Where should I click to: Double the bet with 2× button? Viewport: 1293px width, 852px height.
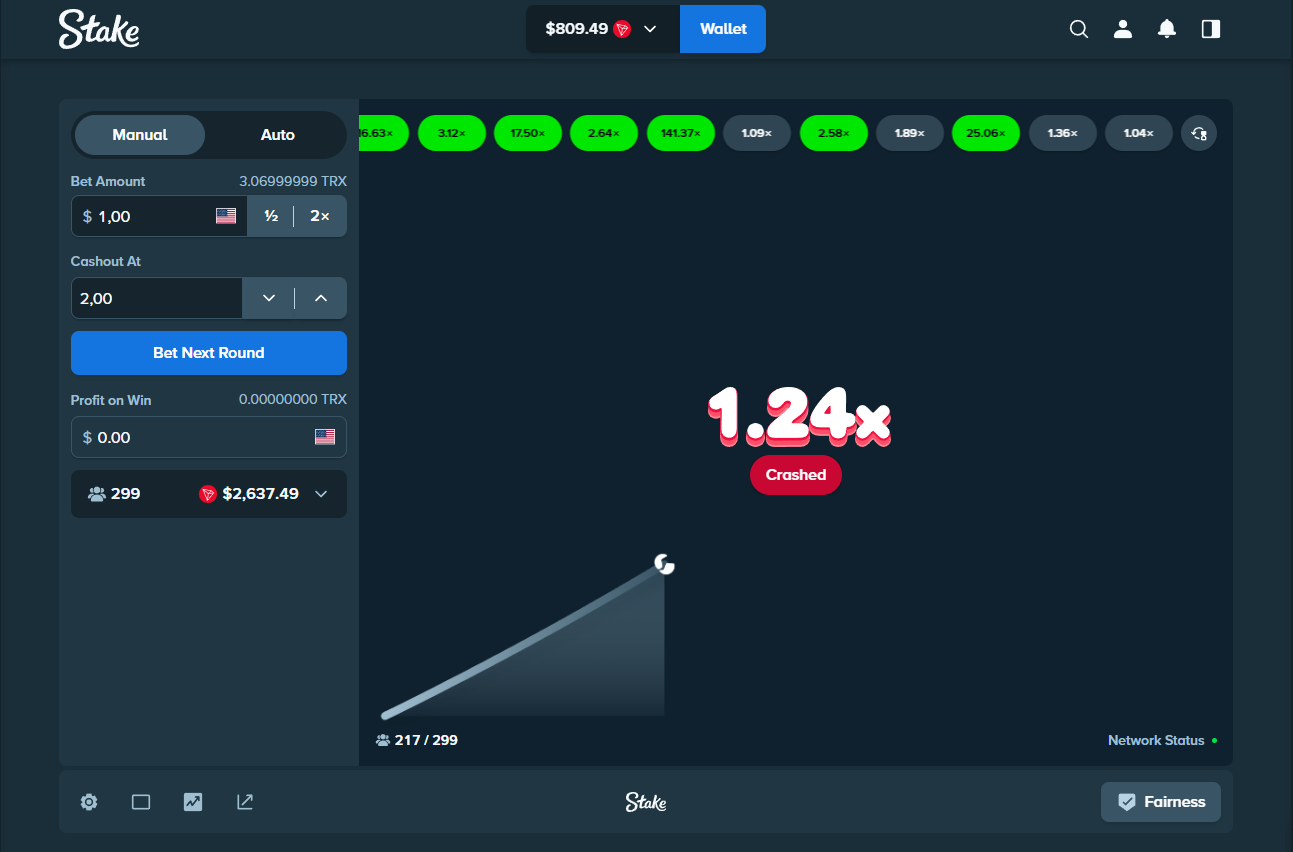coord(320,216)
